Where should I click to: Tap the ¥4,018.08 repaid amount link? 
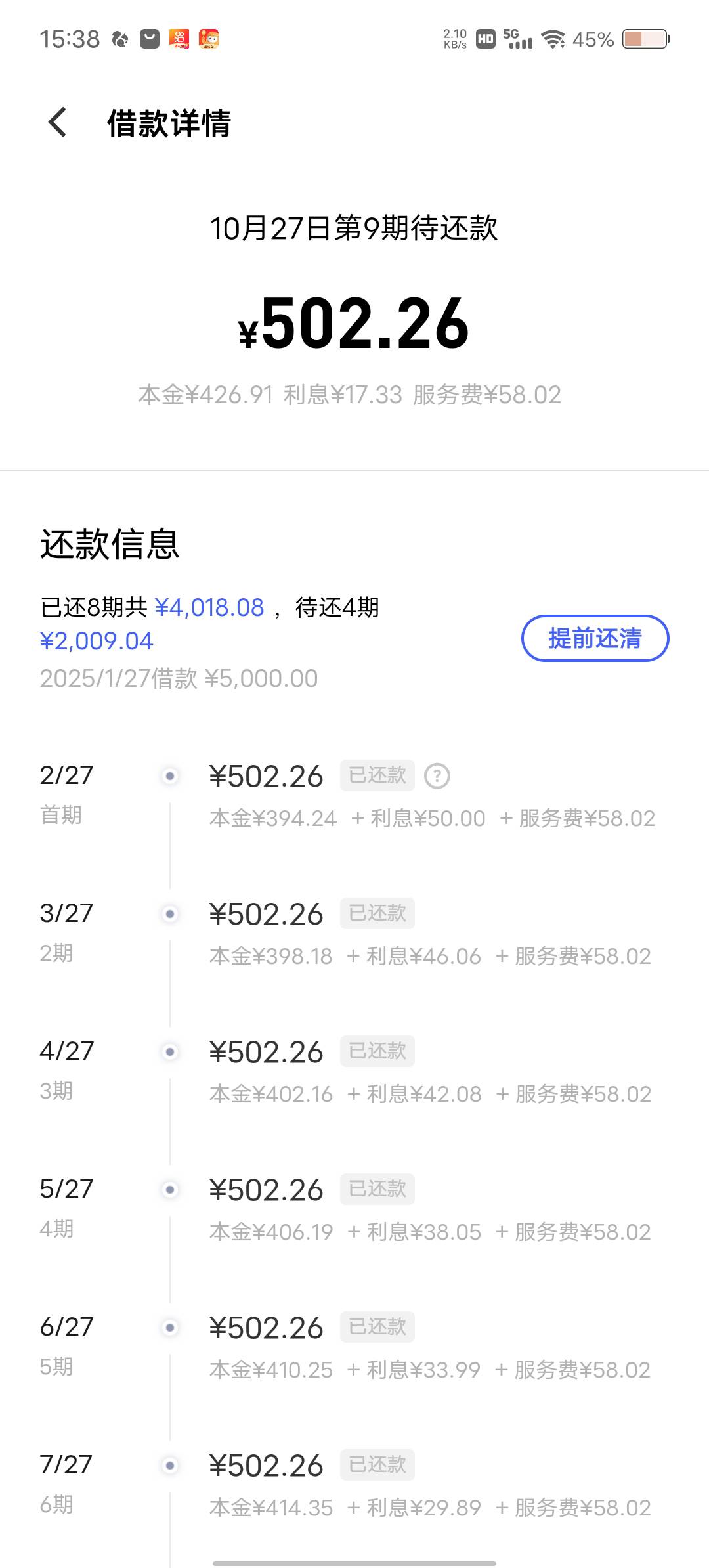pos(209,607)
